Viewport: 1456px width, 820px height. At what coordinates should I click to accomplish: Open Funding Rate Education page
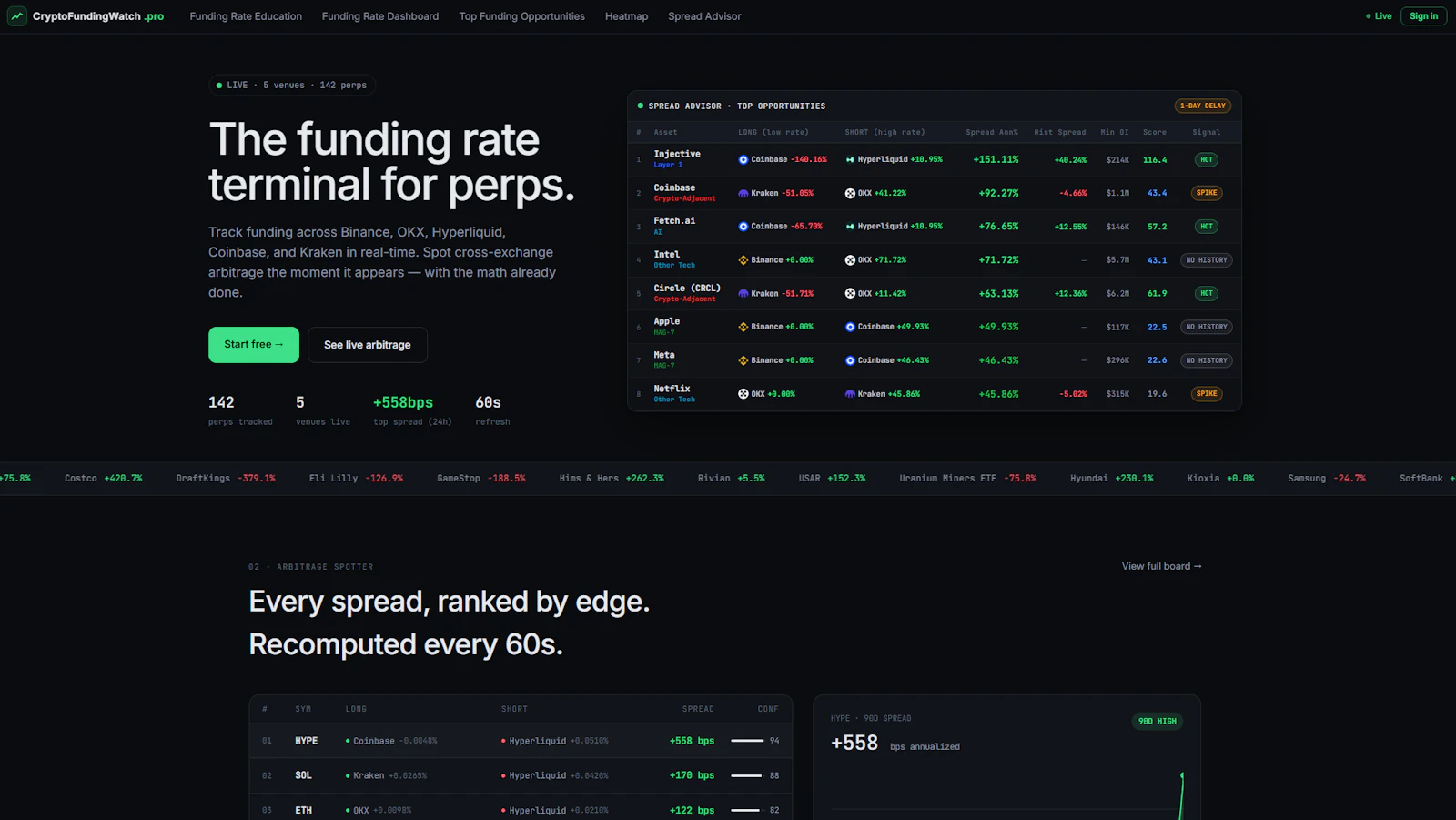(246, 16)
